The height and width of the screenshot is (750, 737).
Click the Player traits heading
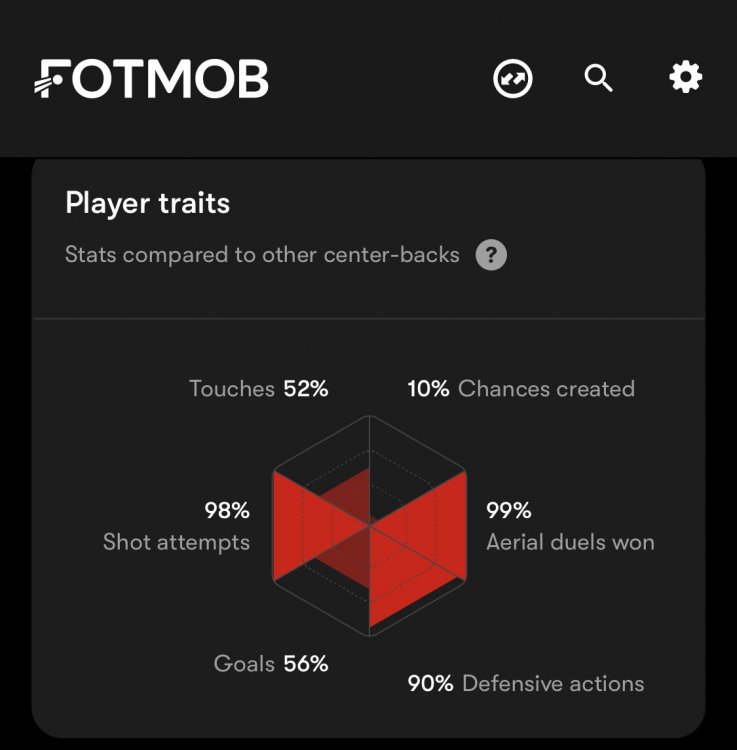[x=147, y=204]
